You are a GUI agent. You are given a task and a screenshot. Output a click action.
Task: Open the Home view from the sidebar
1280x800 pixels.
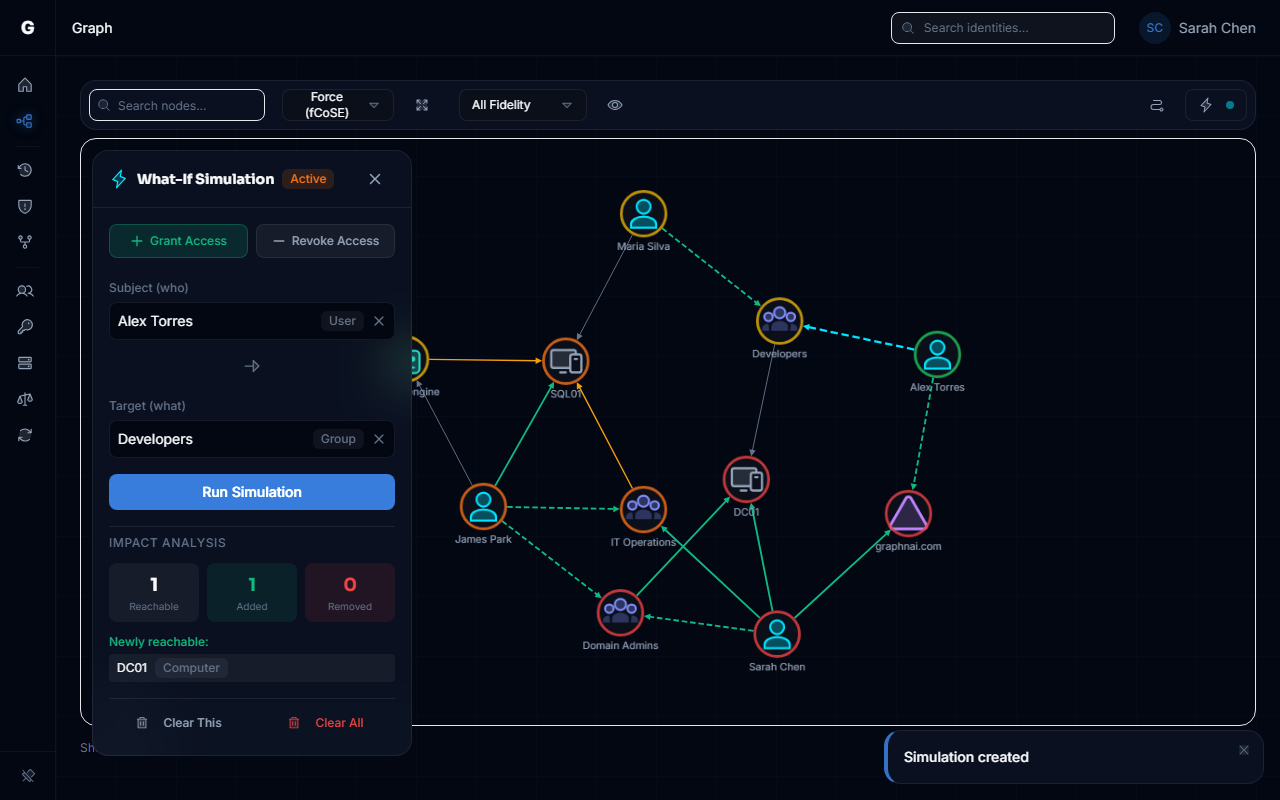coord(25,85)
